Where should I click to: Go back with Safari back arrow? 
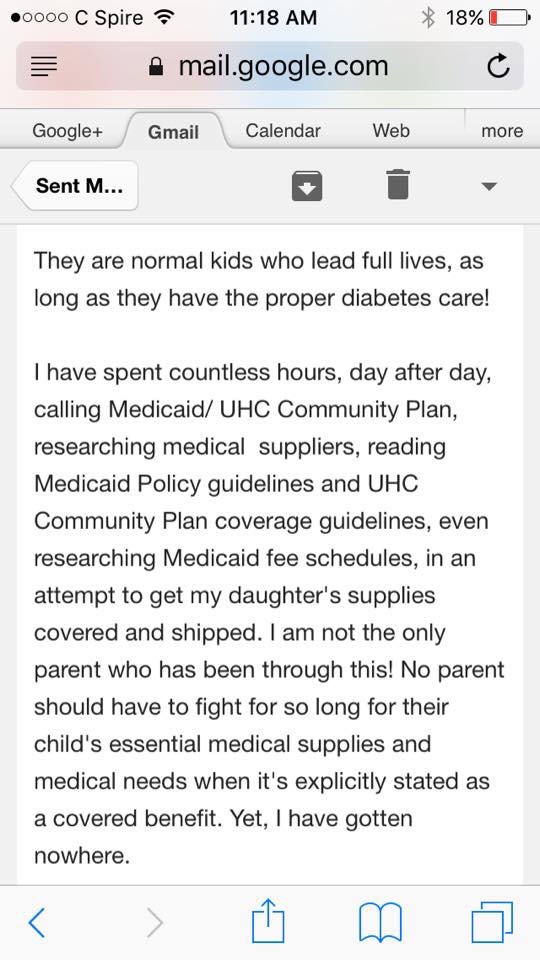(37, 922)
